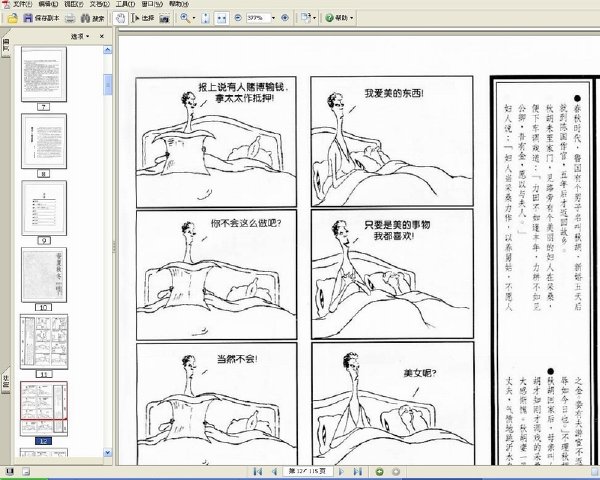Screen dimensions: 600x480
Task: Choose the Zoom In magnifier tool
Action: pyautogui.click(x=185, y=18)
